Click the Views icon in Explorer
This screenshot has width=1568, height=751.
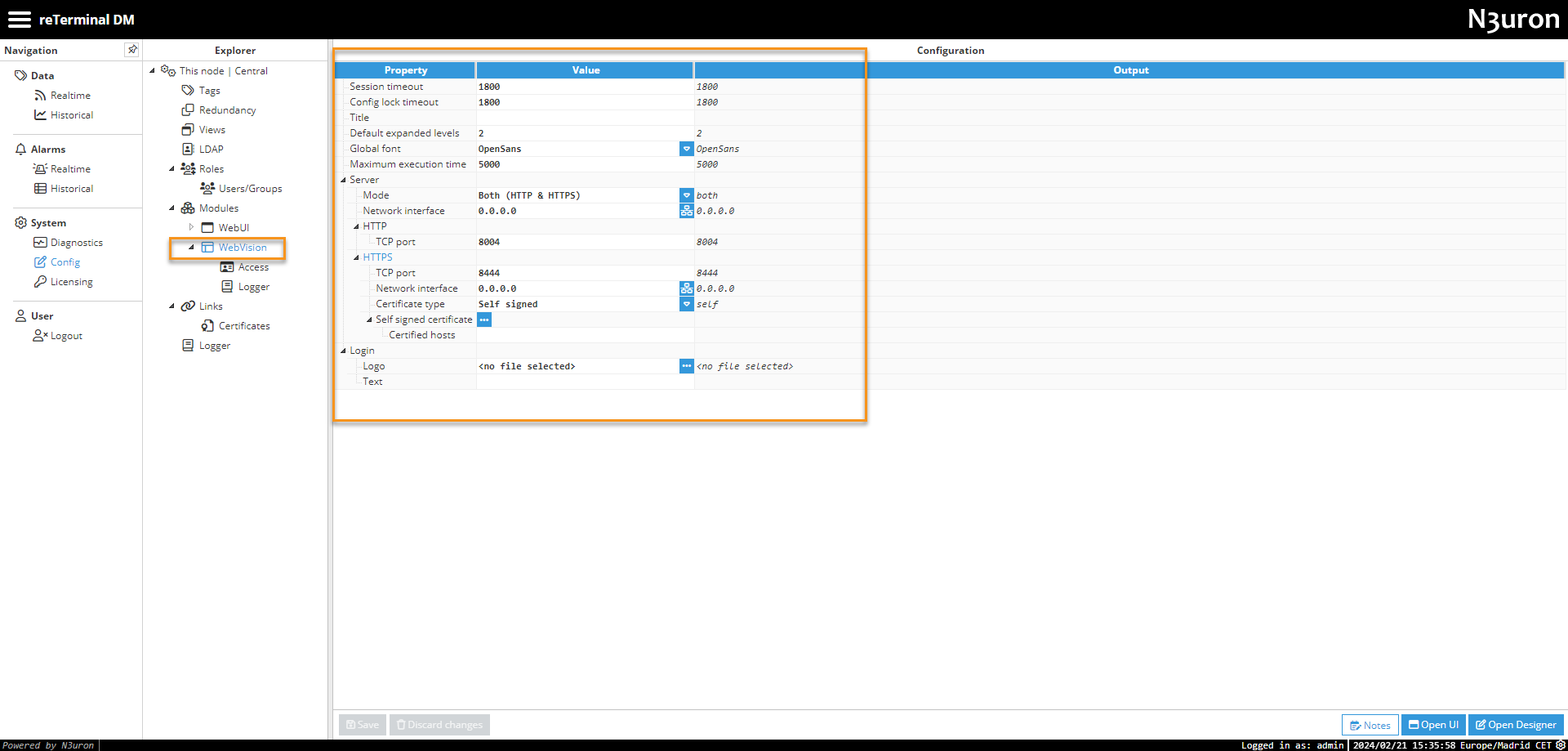click(x=188, y=130)
